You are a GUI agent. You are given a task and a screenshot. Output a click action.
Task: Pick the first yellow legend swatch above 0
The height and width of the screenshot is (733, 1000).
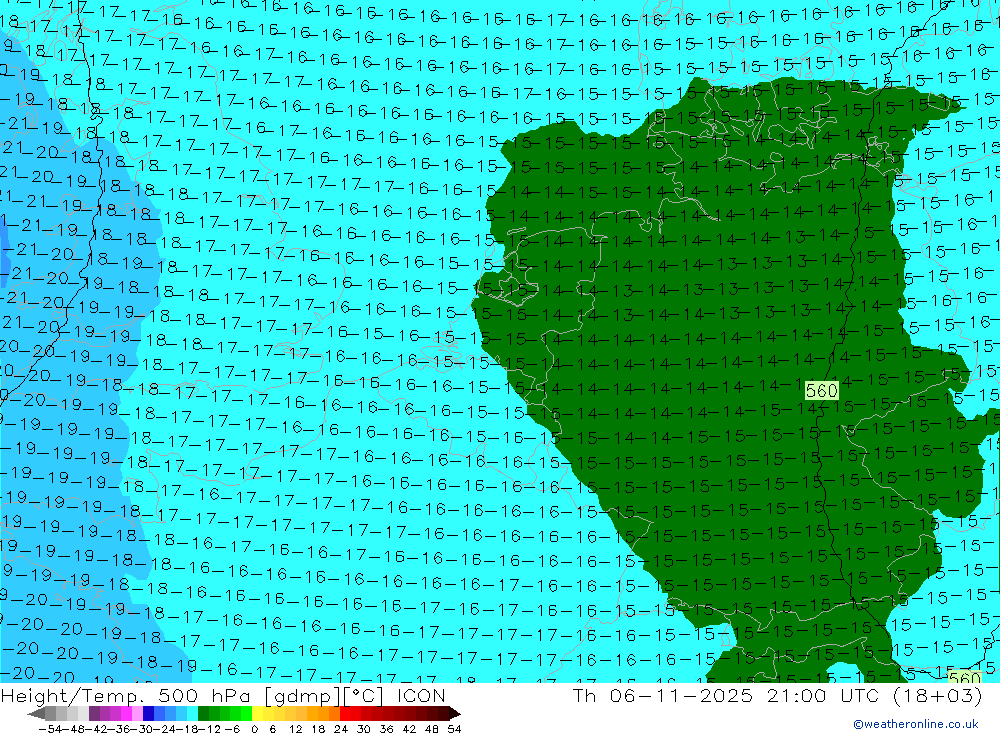pos(257,713)
